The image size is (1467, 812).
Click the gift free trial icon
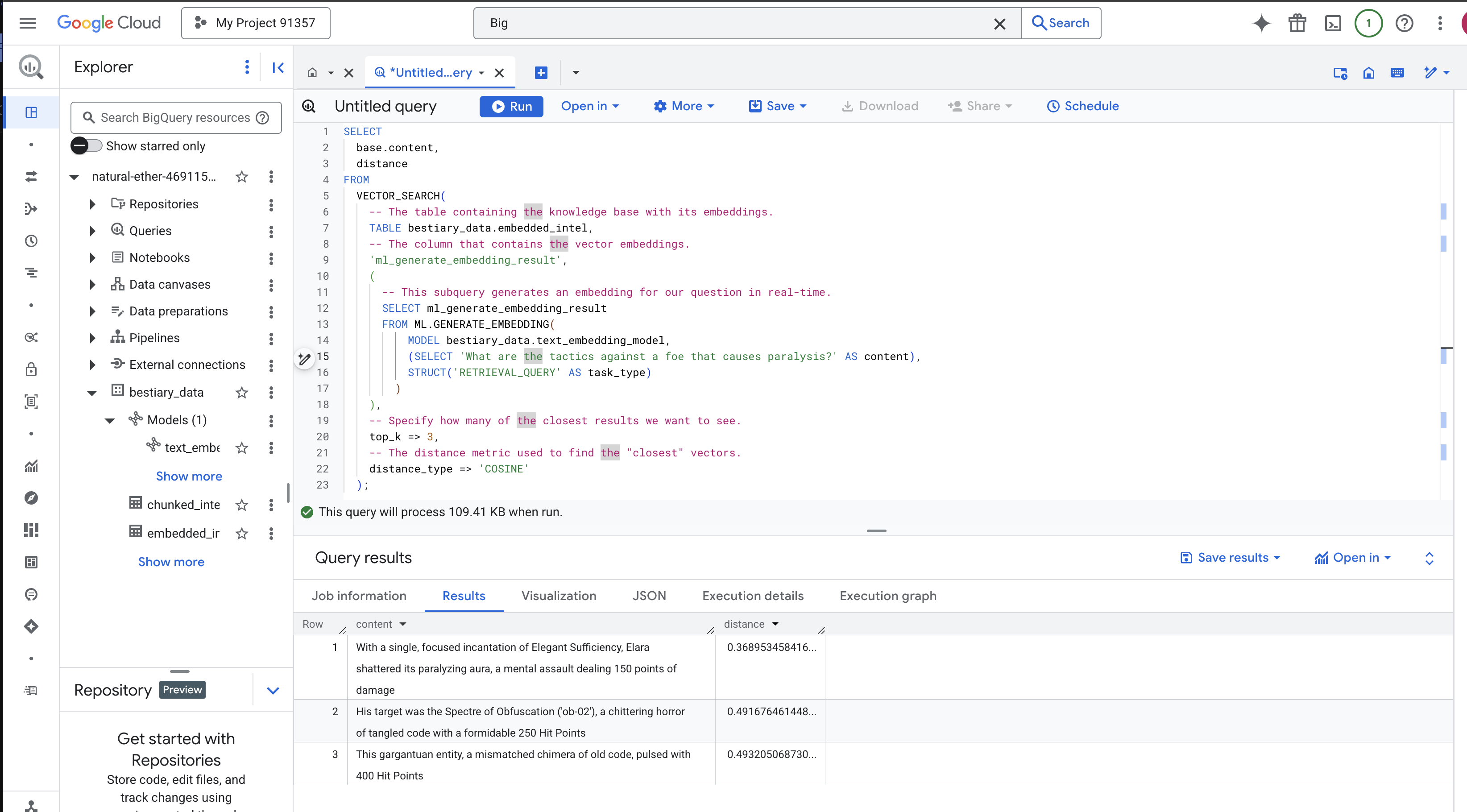(x=1297, y=23)
